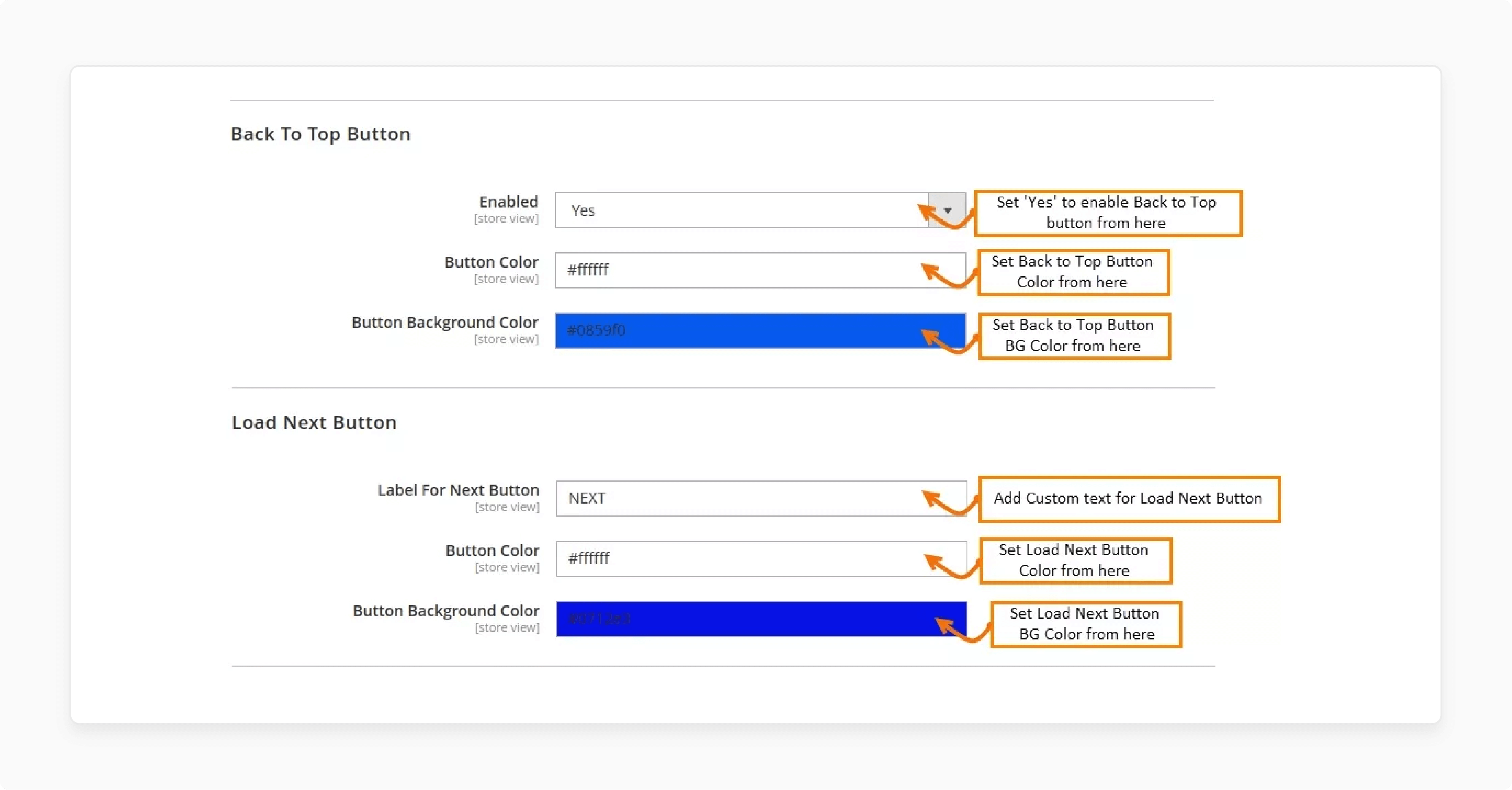Click Button Color label in Load Next section

(x=492, y=550)
